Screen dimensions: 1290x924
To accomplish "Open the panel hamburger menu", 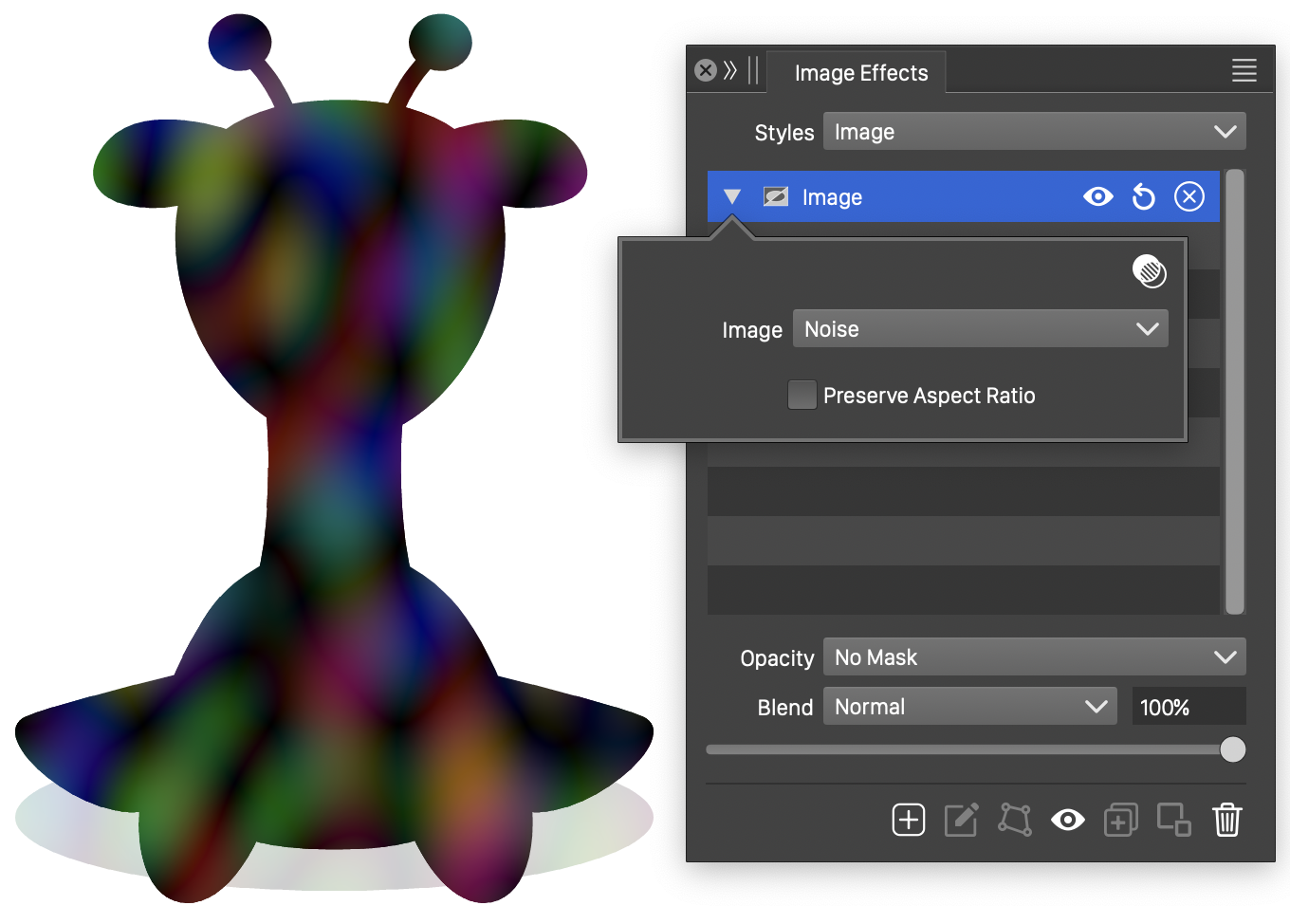I will click(1244, 70).
